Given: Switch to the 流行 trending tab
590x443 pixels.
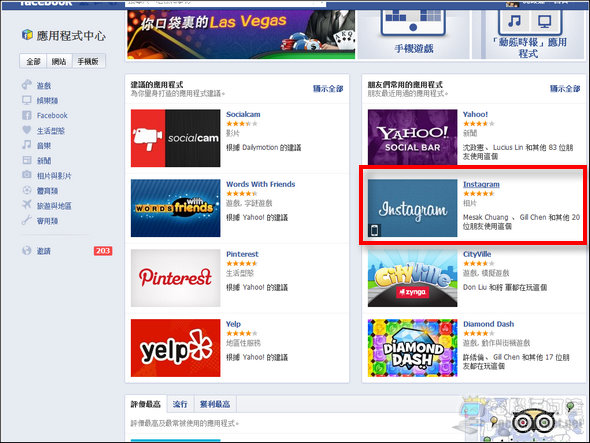Looking at the screenshot, I should [x=180, y=404].
